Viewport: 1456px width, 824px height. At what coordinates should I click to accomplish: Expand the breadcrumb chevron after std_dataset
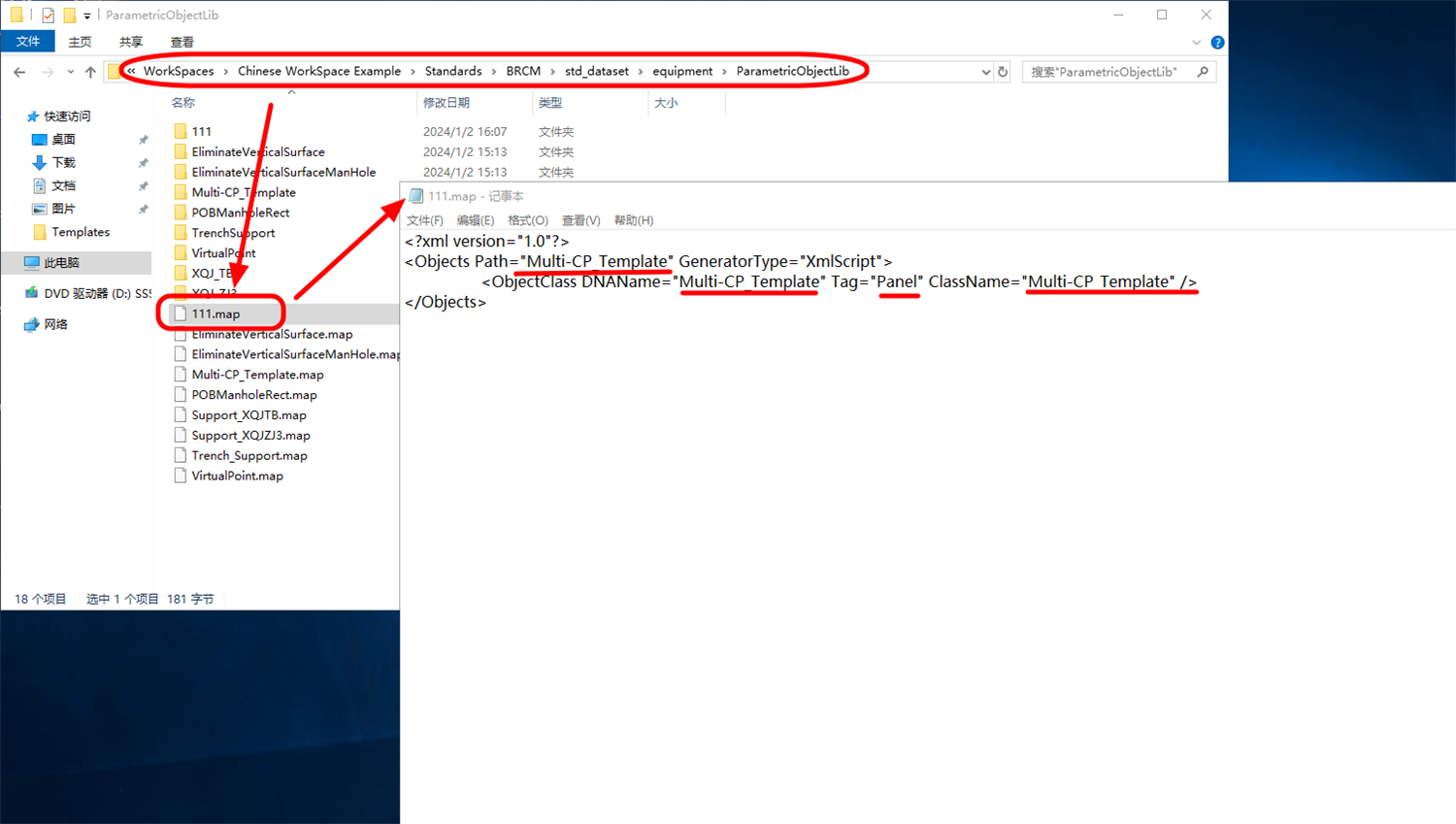point(641,72)
